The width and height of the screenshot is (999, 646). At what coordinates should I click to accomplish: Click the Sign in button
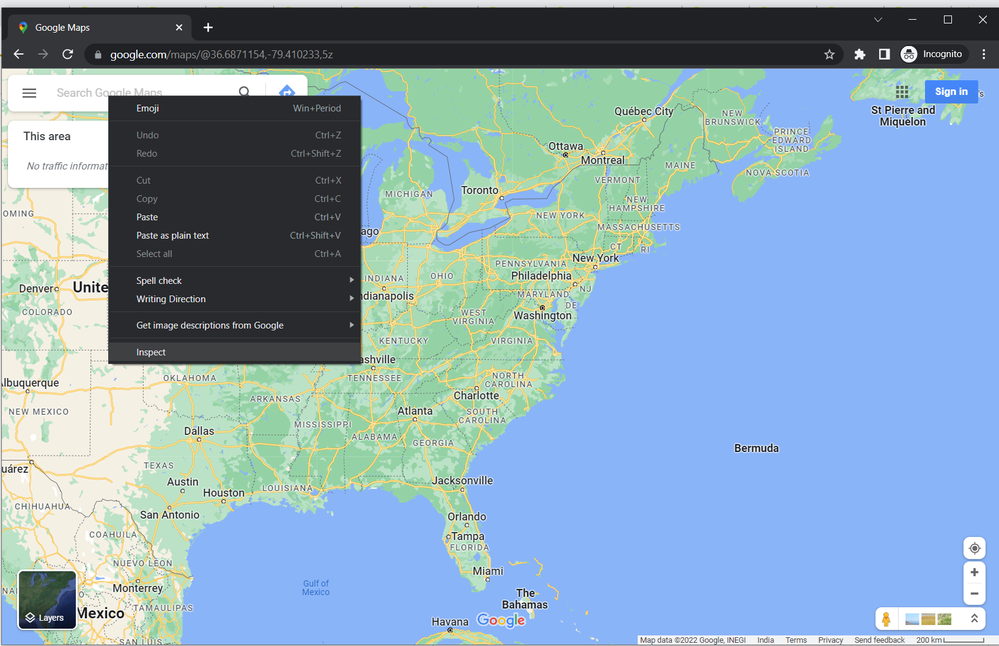(951, 92)
